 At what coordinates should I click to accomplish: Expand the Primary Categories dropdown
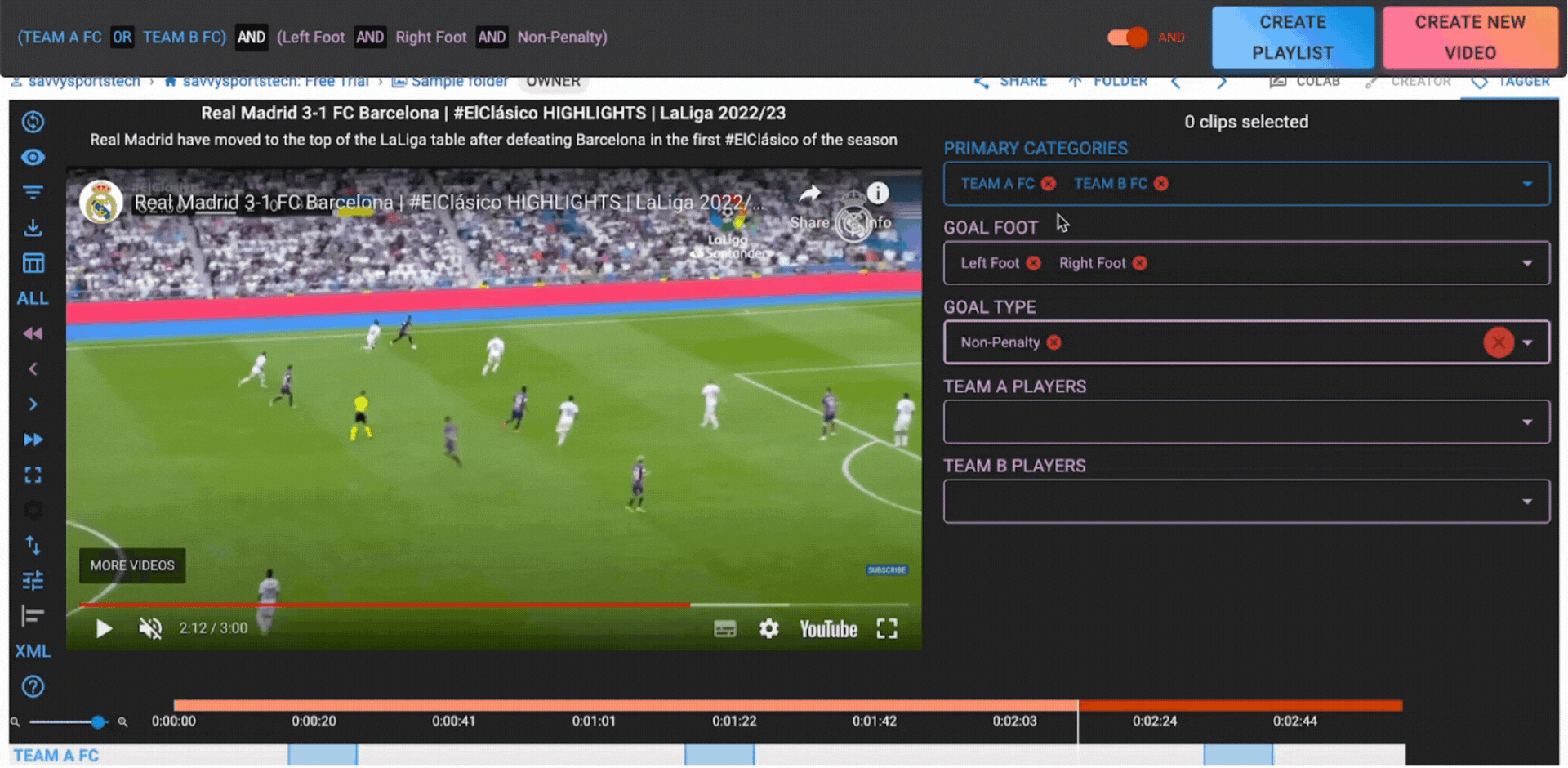point(1527,184)
